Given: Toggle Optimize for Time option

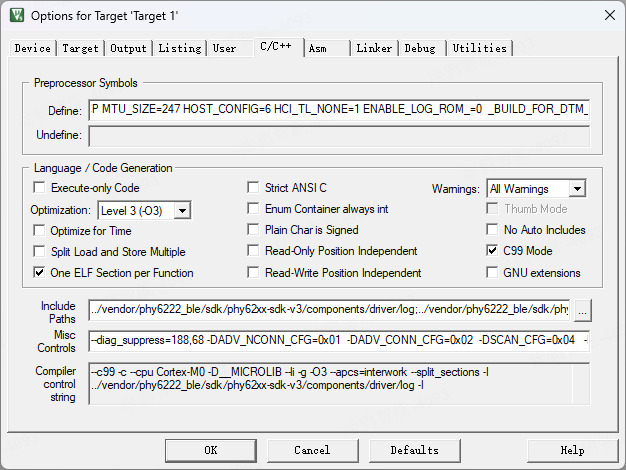Looking at the screenshot, I should click(x=40, y=231).
